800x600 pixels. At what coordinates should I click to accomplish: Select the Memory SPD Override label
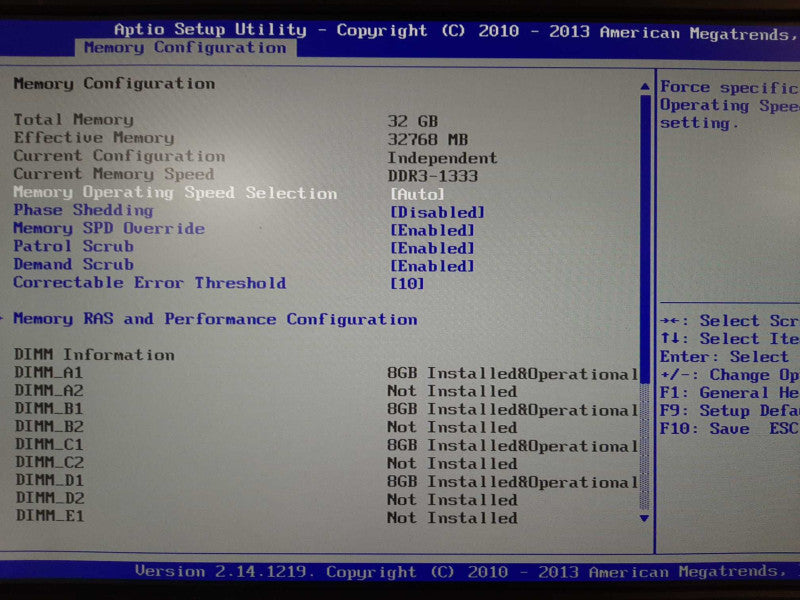pyautogui.click(x=109, y=229)
